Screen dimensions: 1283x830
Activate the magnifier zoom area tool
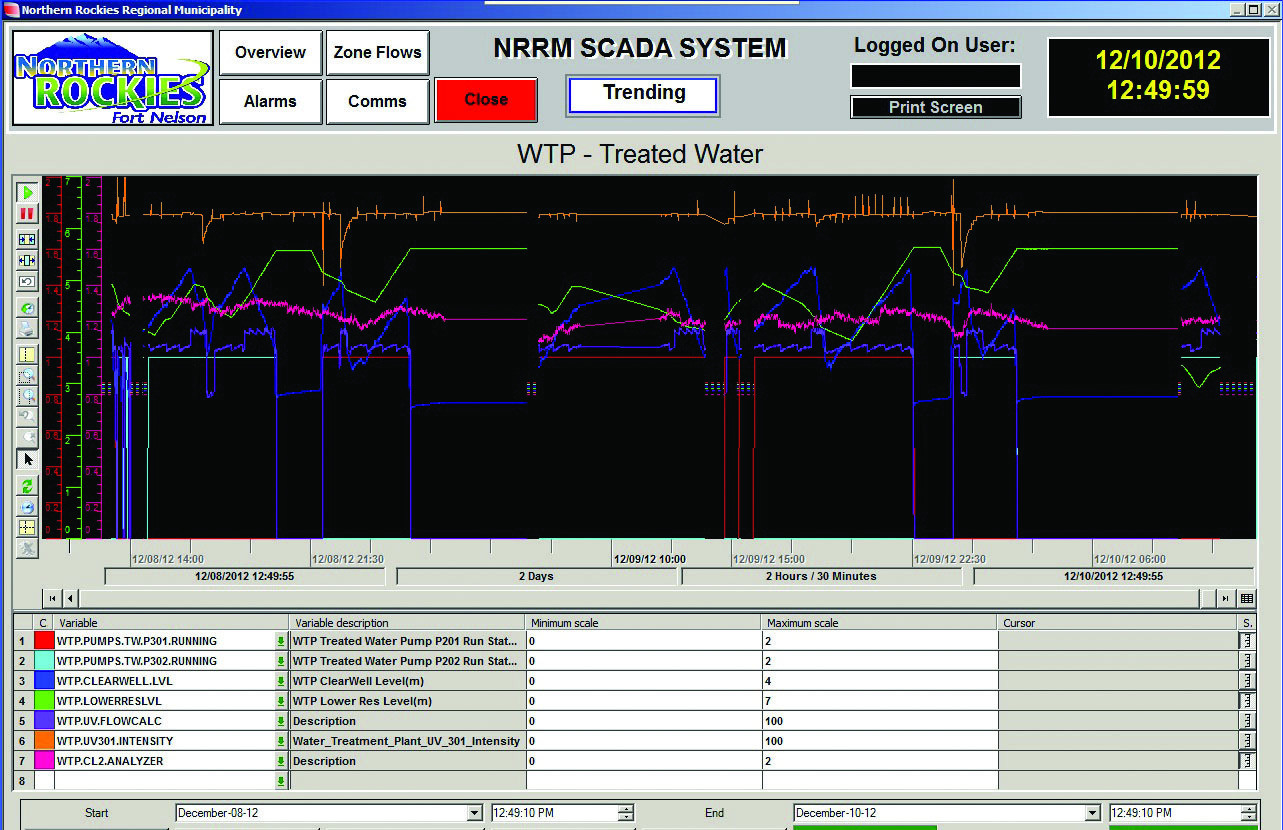pos(28,376)
